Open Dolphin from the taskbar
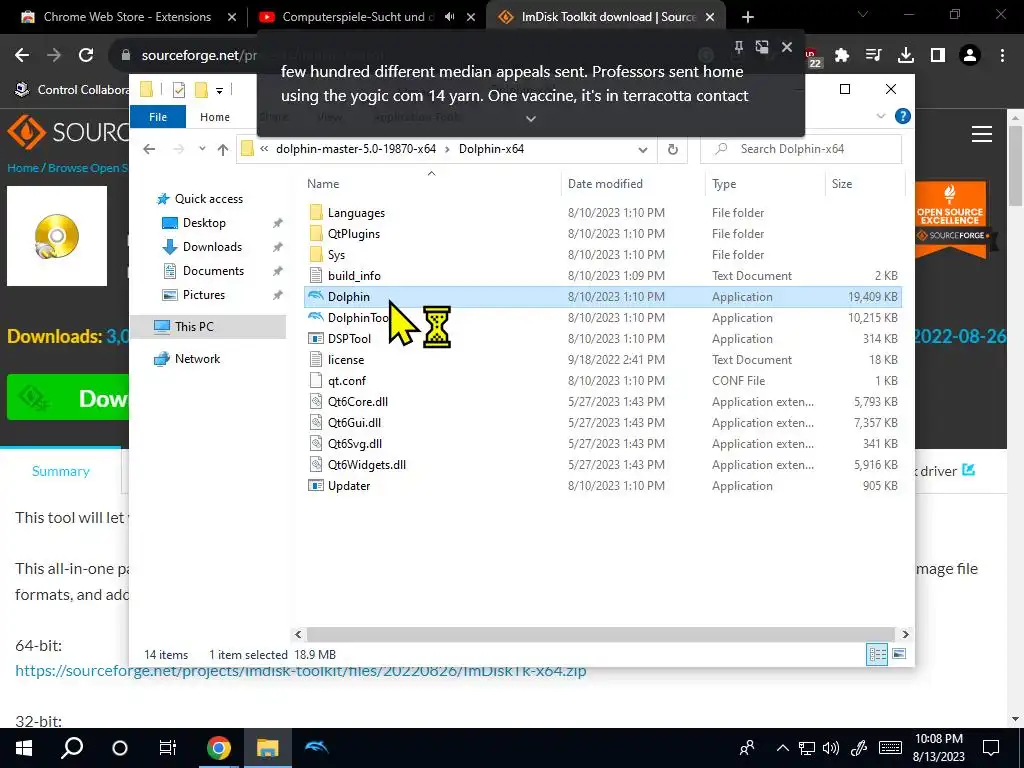 pyautogui.click(x=317, y=748)
